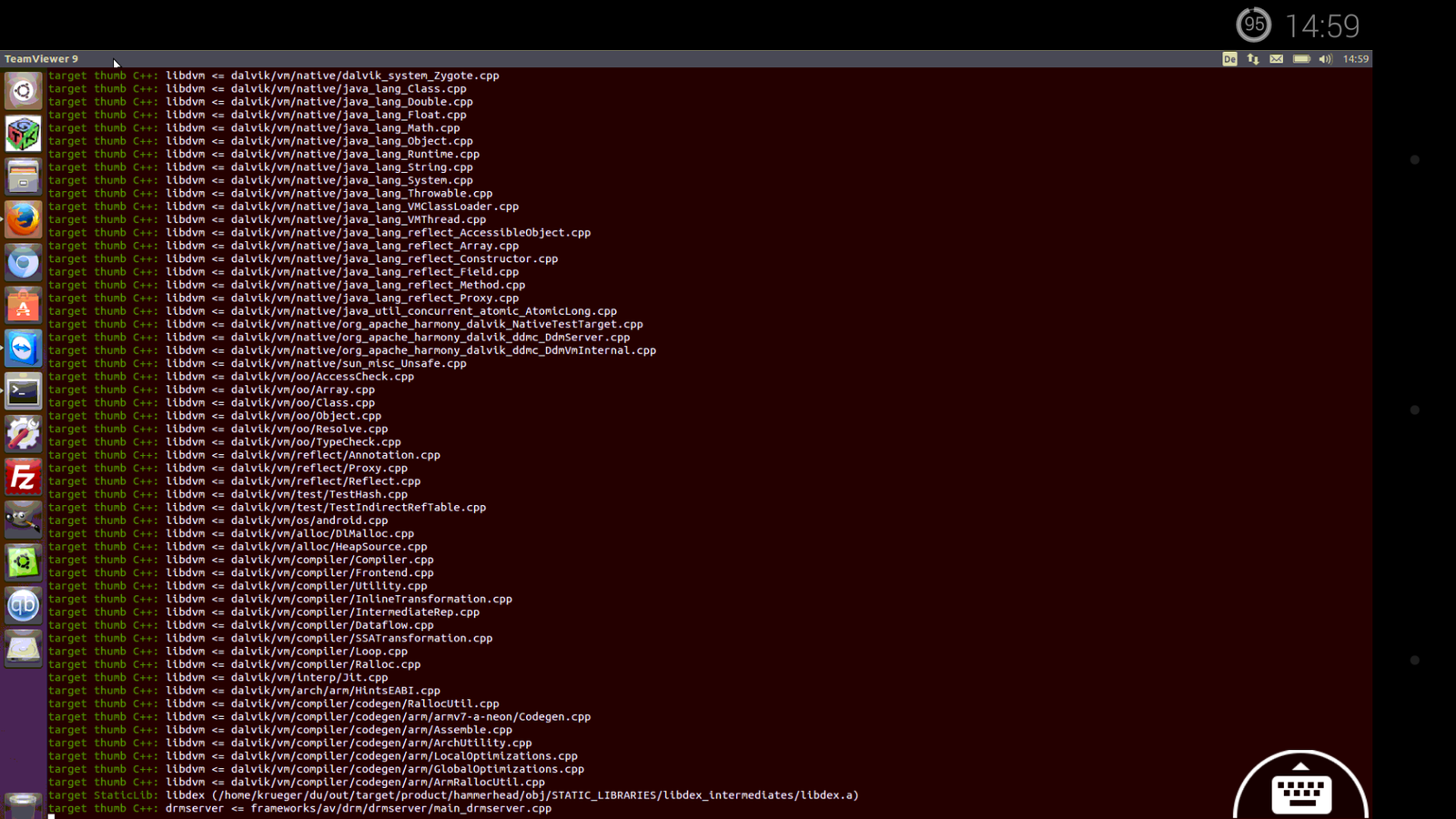Image resolution: width=1456 pixels, height=819 pixels.
Task: Open System Settings gear-and-wrench icon
Action: [24, 434]
